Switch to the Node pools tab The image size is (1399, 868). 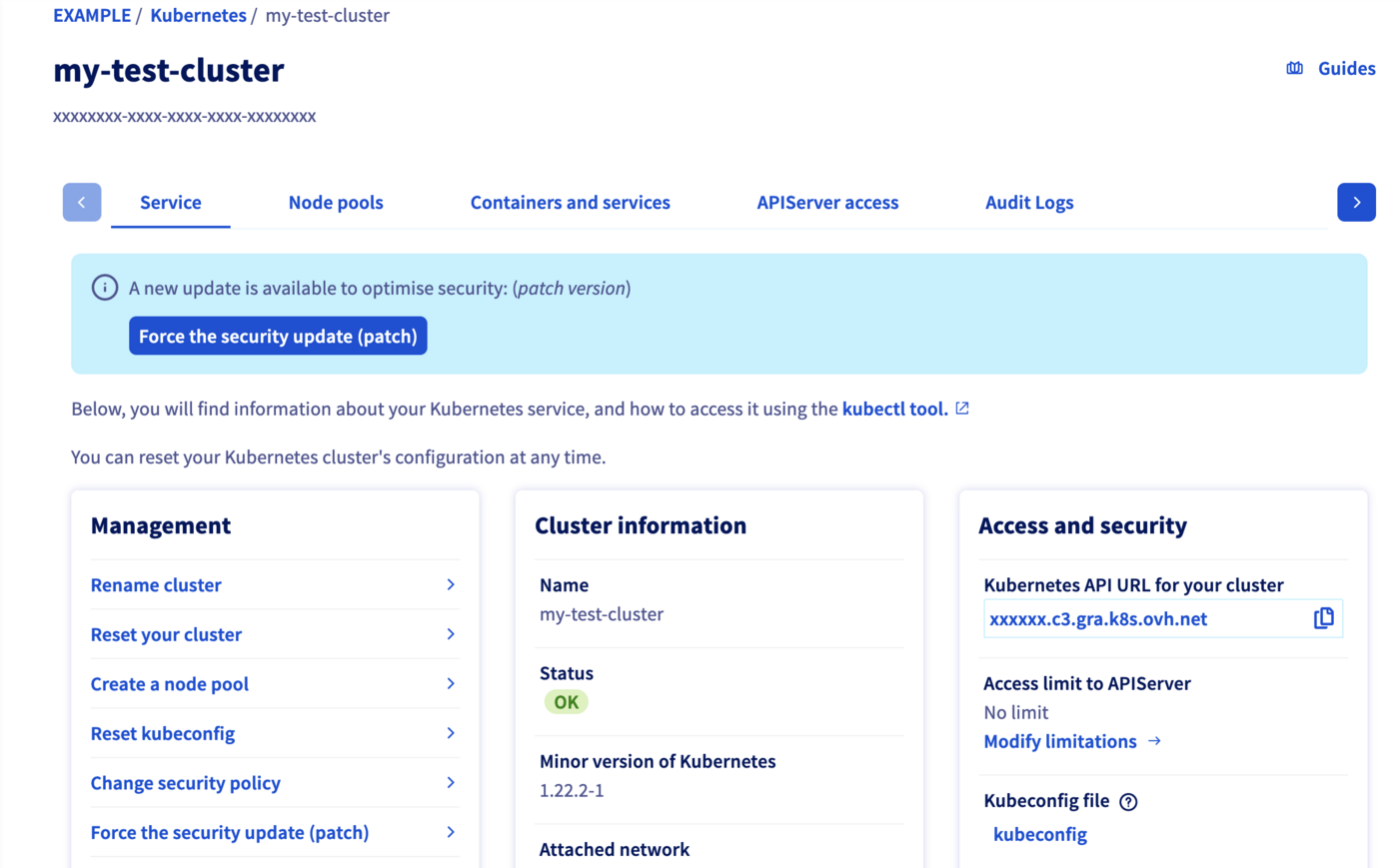click(x=336, y=202)
